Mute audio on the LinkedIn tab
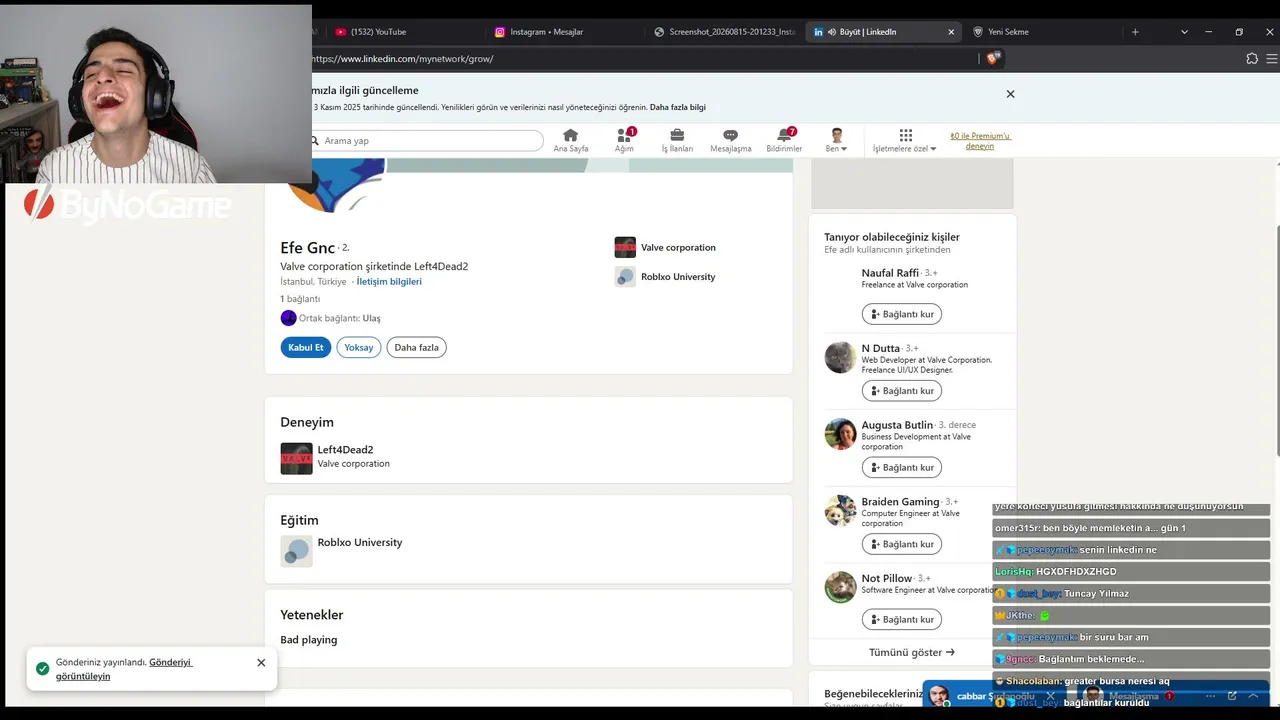 coord(832,32)
